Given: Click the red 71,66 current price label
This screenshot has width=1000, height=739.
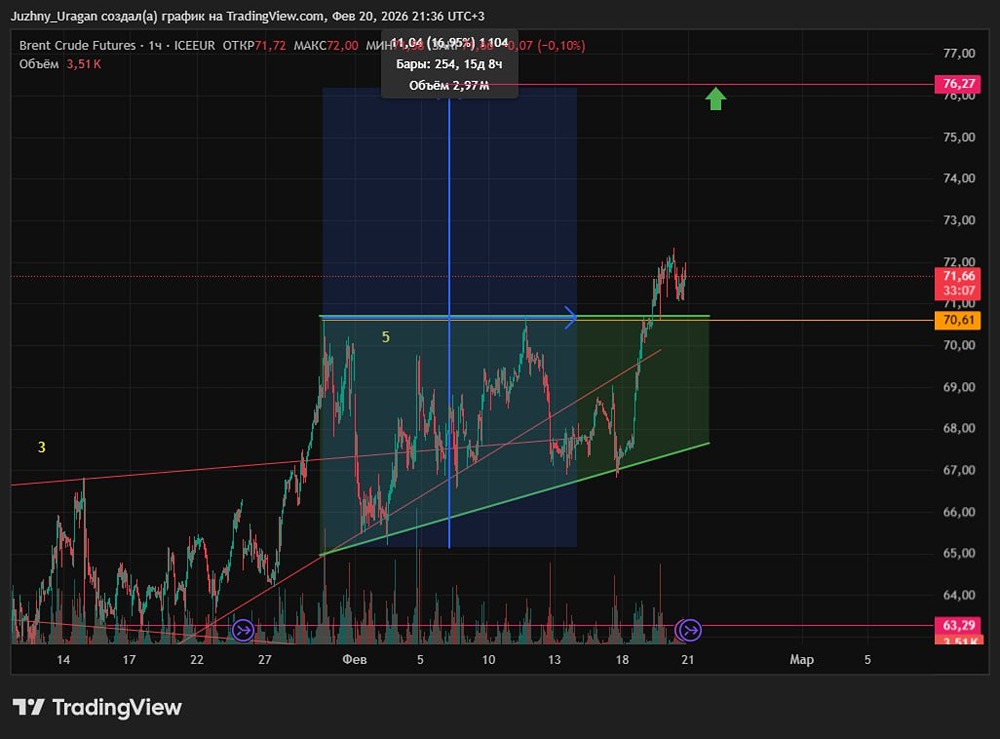Looking at the screenshot, I should [958, 275].
